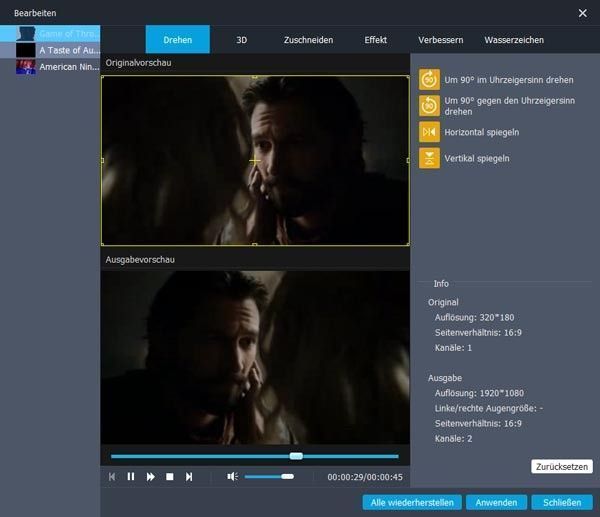600x517 pixels.
Task: Jump to the previous frame button
Action: click(112, 476)
